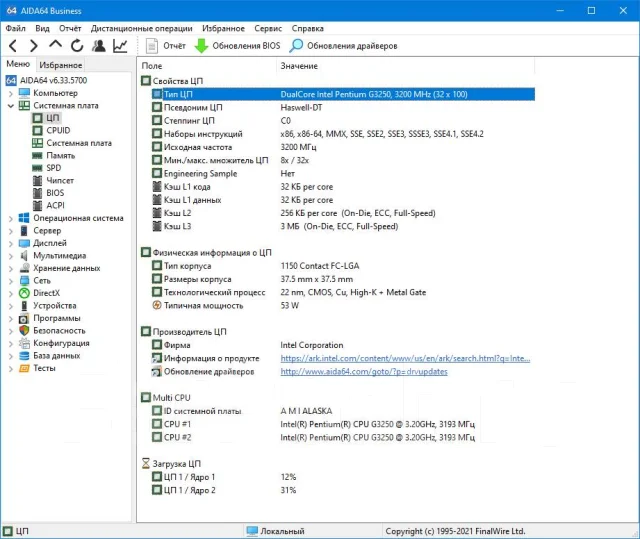
Task: Select the Компьютер monitor icon in tree
Action: (x=24, y=93)
